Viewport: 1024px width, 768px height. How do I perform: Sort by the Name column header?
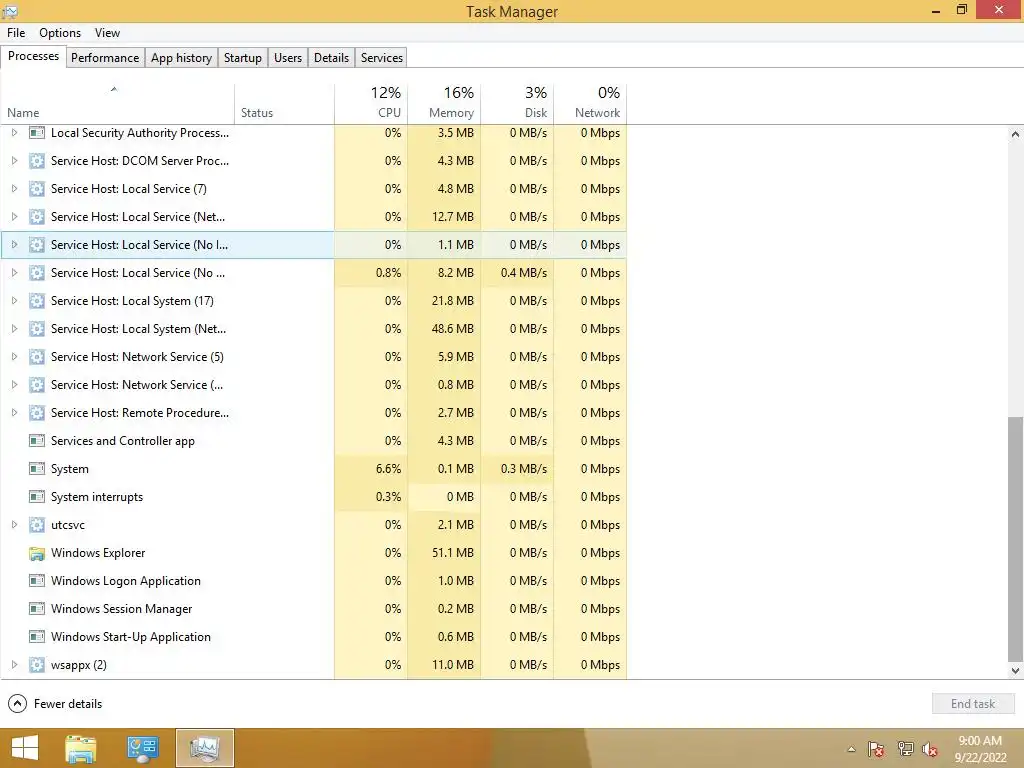(118, 104)
